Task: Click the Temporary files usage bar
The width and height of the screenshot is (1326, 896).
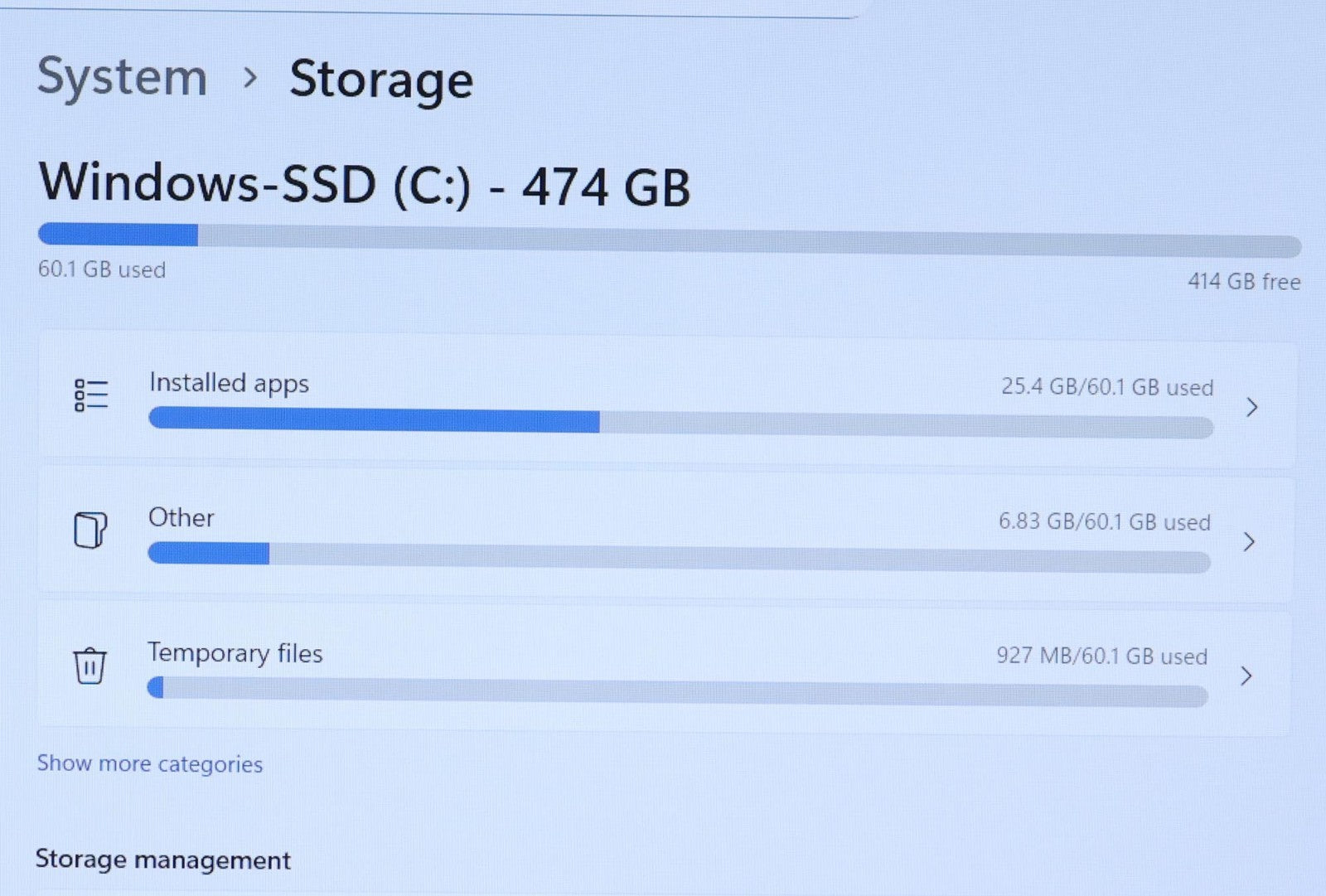Action: tap(677, 691)
